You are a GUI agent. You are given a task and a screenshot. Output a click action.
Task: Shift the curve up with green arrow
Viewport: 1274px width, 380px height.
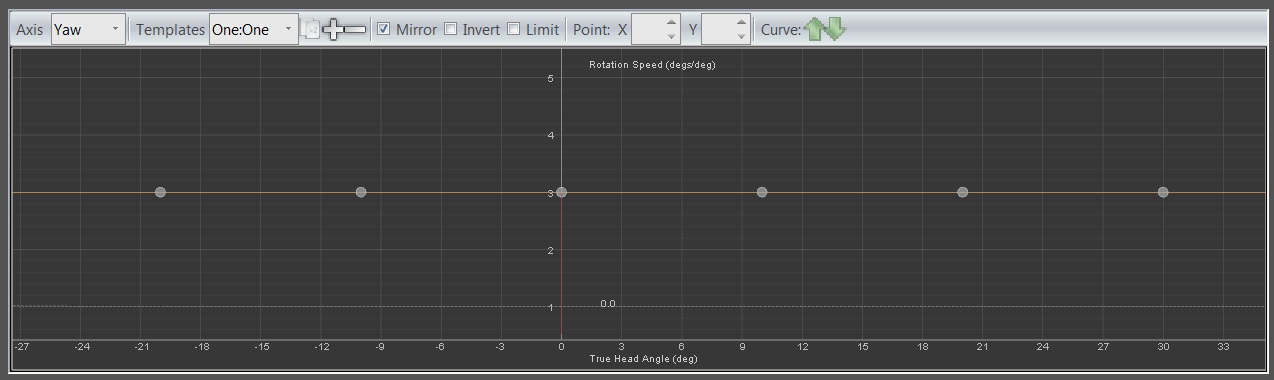click(x=814, y=29)
